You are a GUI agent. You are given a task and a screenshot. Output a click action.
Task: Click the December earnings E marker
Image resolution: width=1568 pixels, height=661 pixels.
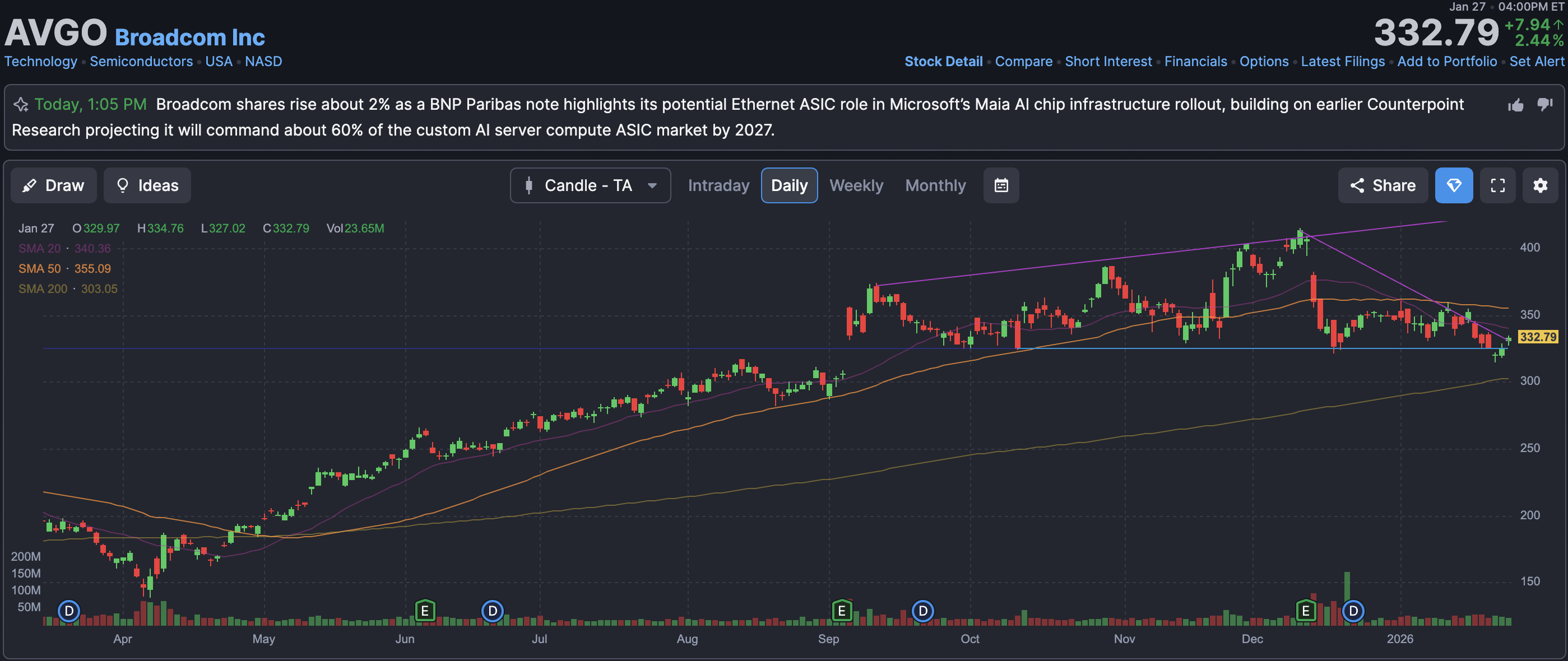pyautogui.click(x=1305, y=611)
